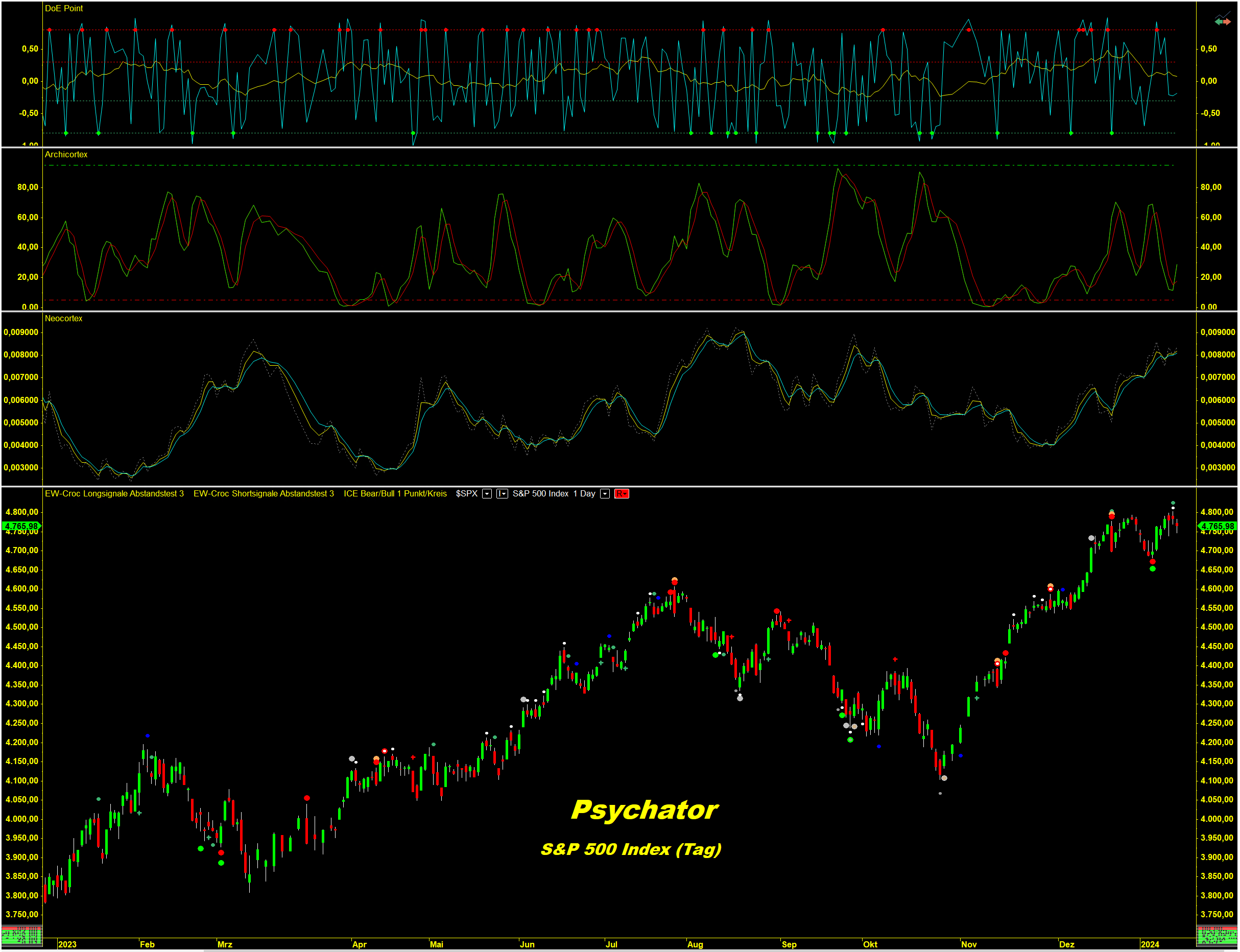Click the $SPX ticker symbol text
This screenshot has height=952, width=1240.
tap(466, 494)
